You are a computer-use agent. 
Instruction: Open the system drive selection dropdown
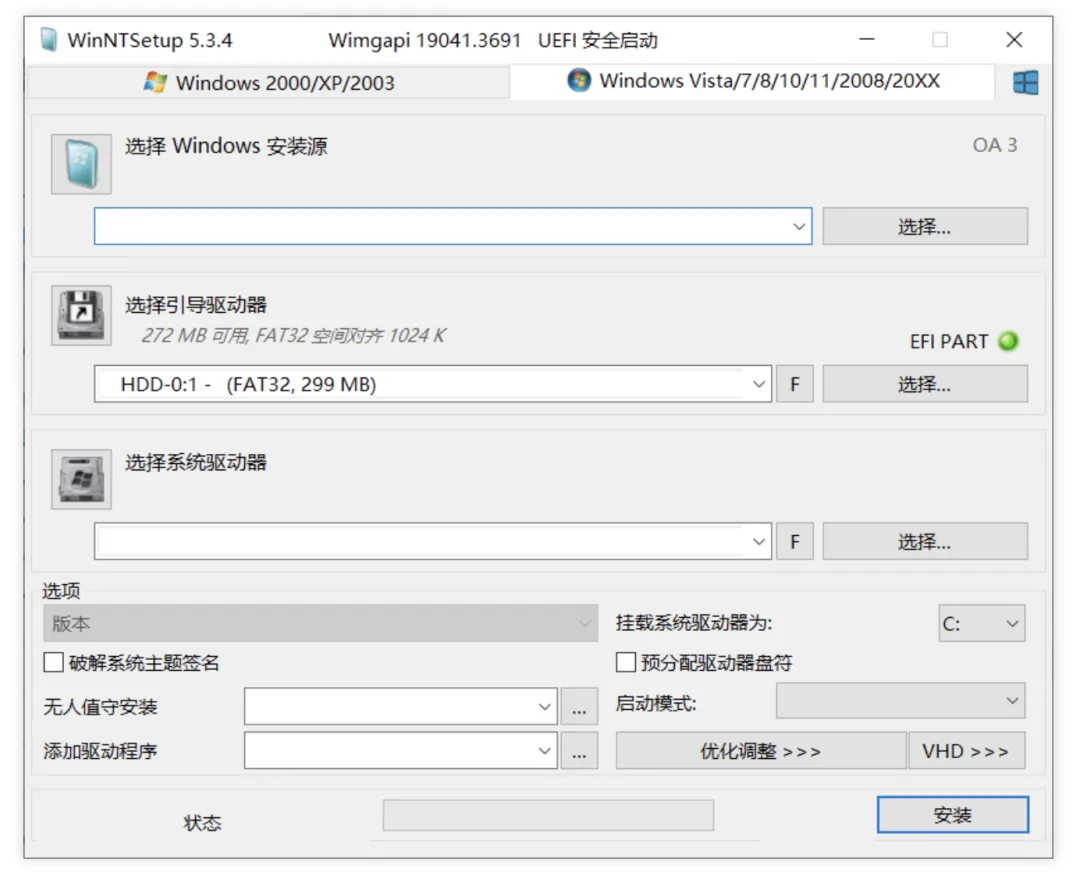coord(758,541)
